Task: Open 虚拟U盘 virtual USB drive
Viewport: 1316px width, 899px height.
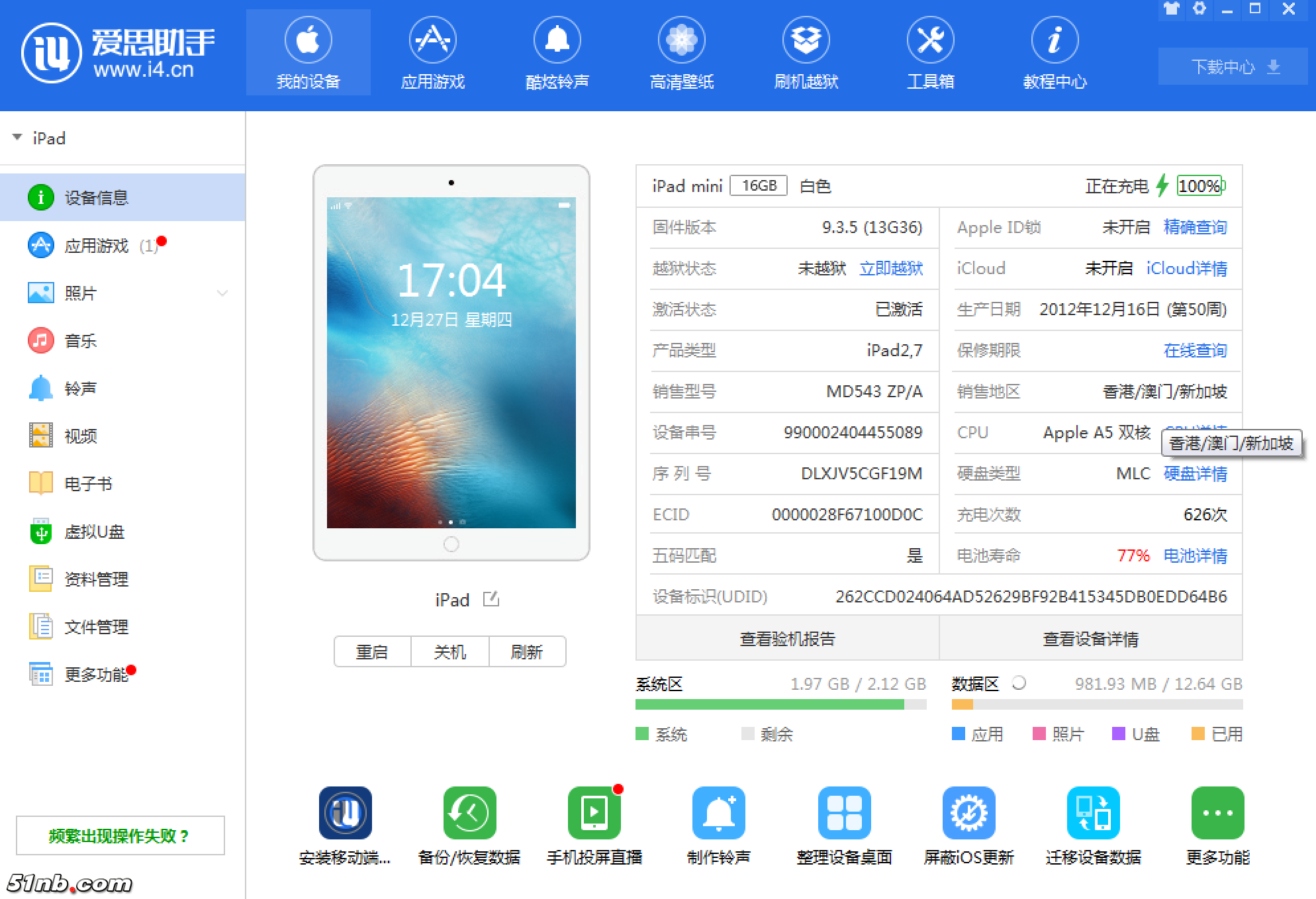Action: [93, 532]
